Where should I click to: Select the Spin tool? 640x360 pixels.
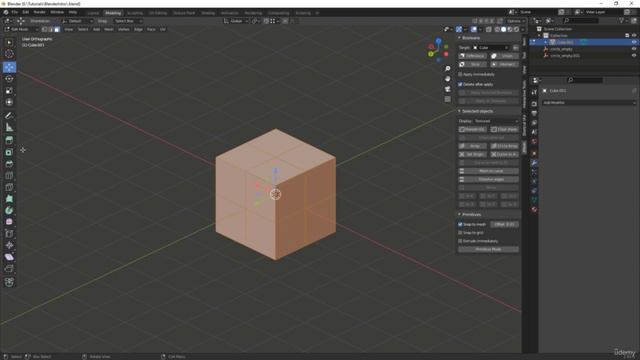[9, 211]
